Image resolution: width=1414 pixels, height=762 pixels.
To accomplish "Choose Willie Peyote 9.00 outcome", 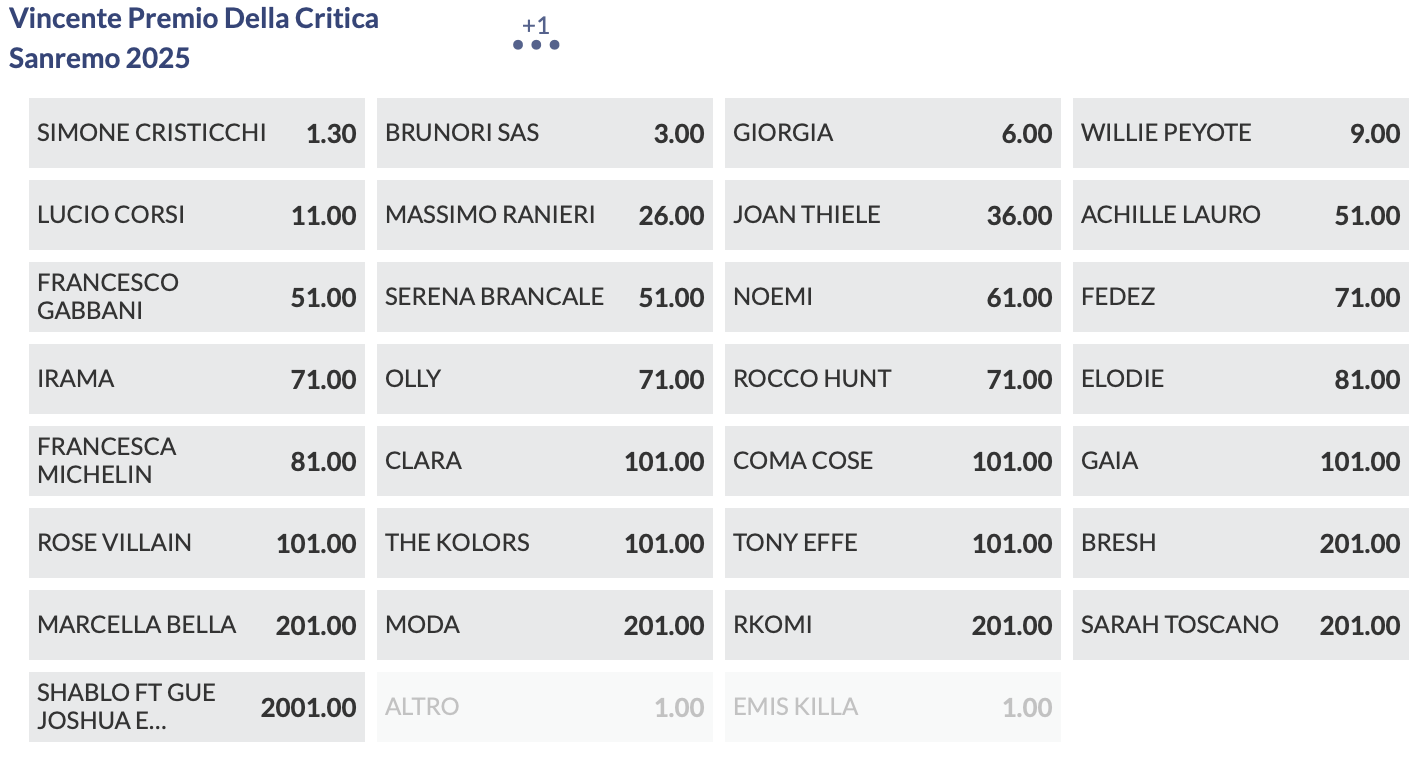I will [x=1241, y=133].
